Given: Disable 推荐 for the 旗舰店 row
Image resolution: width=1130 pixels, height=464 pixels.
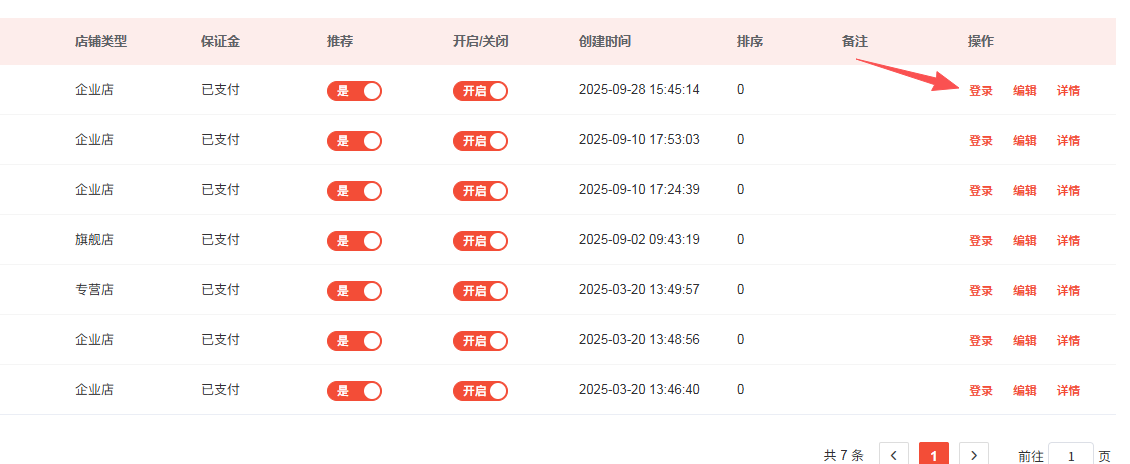Looking at the screenshot, I should click(354, 241).
